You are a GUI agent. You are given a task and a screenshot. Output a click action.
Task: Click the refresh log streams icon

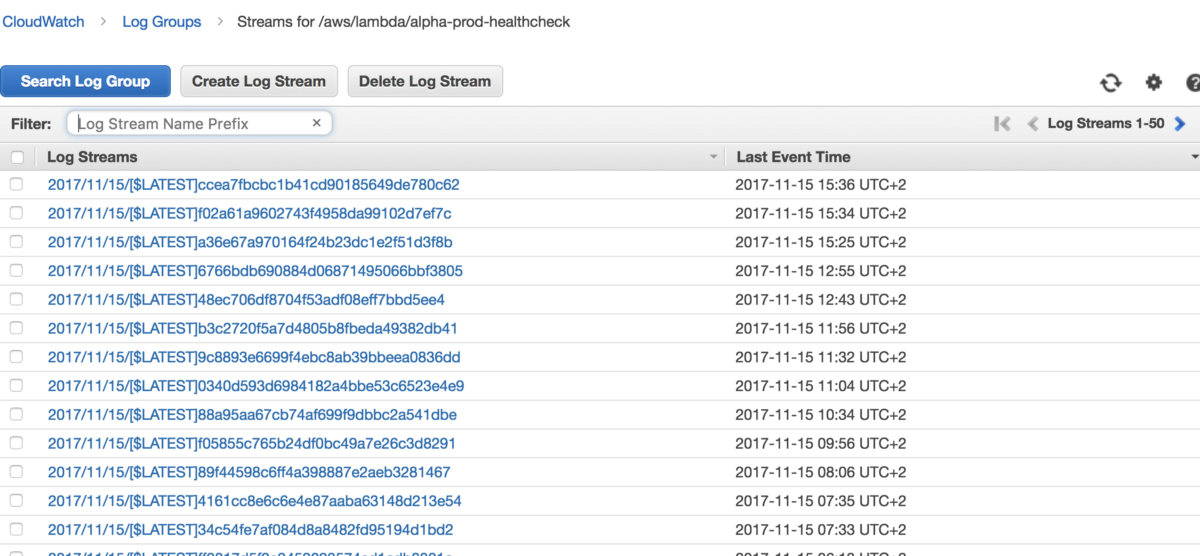click(1111, 83)
